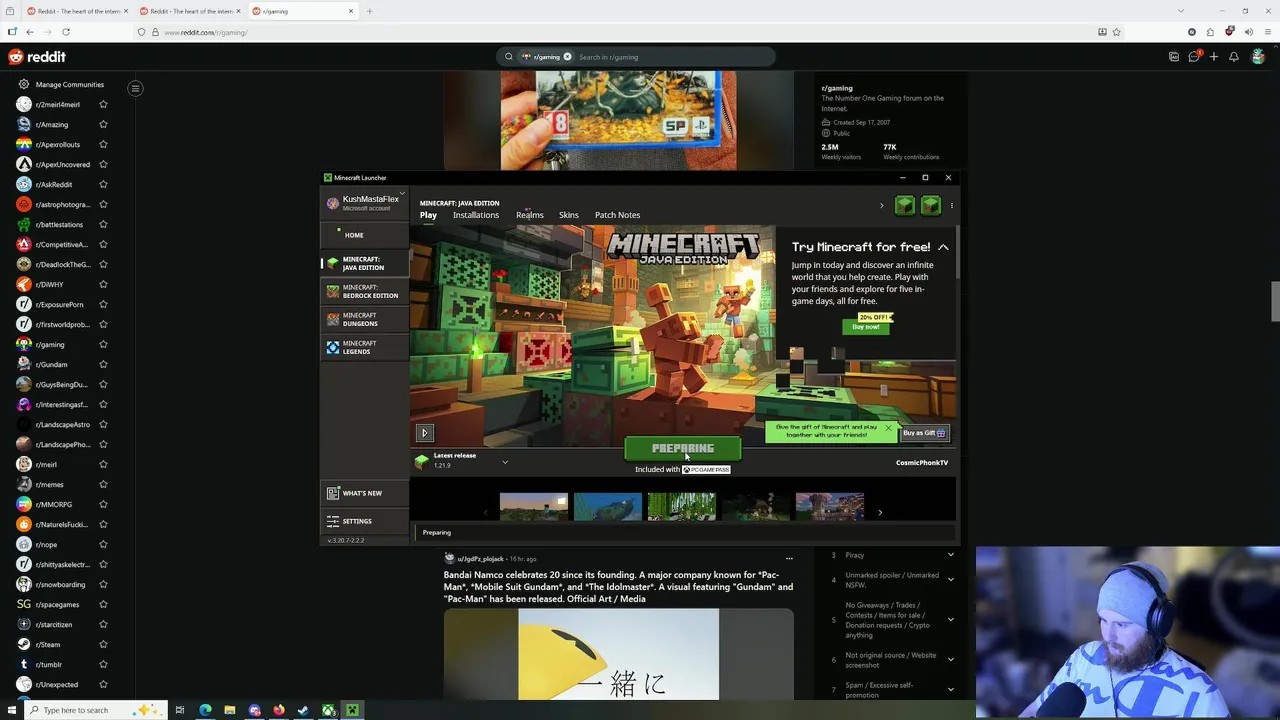The width and height of the screenshot is (1280, 720).
Task: Click the KushMastaFlex account avatar
Action: [x=333, y=203]
